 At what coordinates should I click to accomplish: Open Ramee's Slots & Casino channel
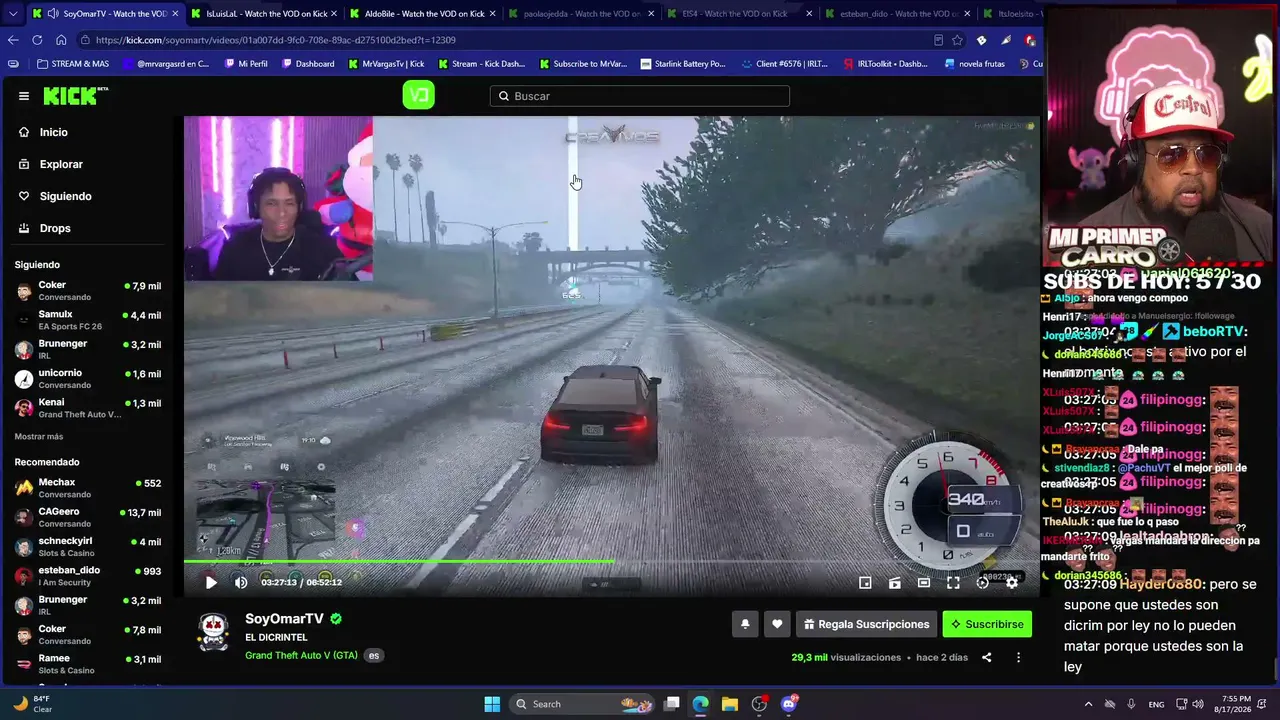pyautogui.click(x=87, y=664)
